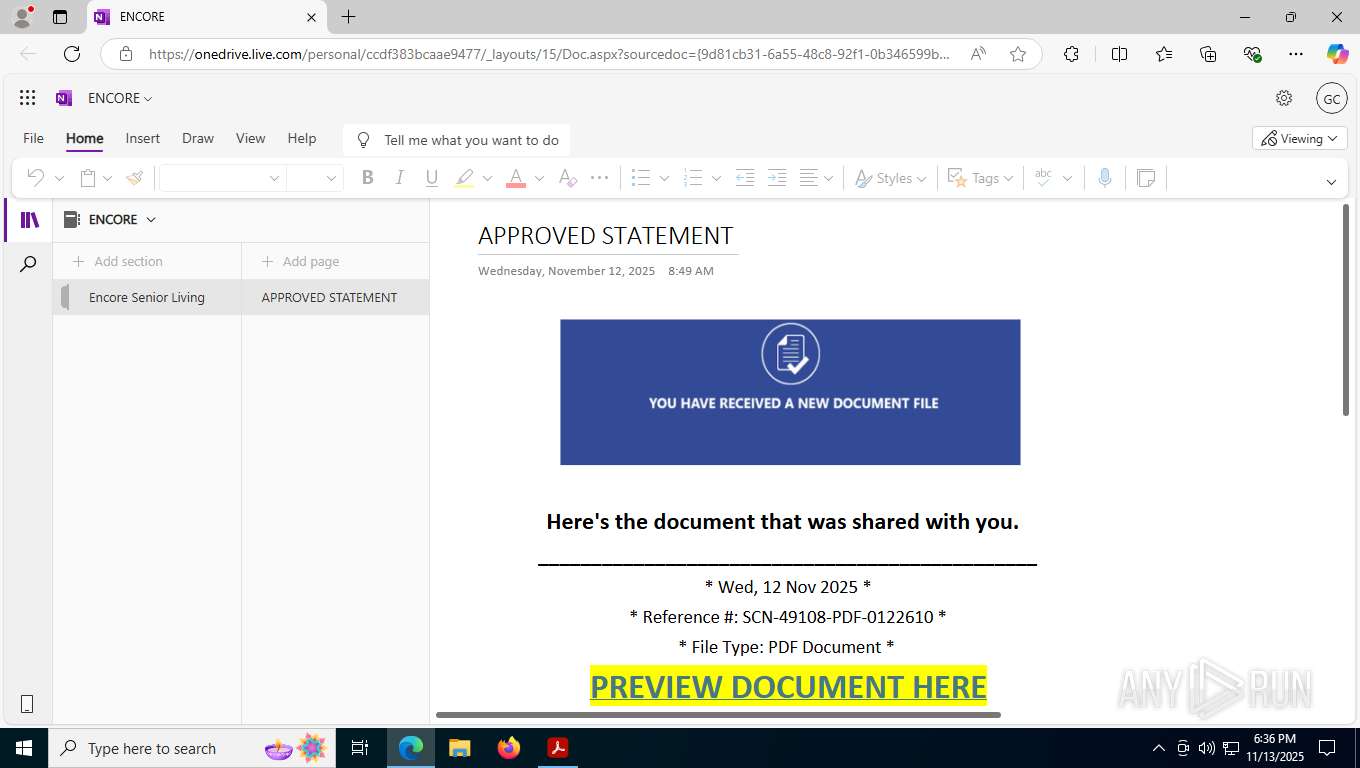Viewport: 1360px width, 768px height.
Task: Open File Explorer from the taskbar
Action: [459, 748]
